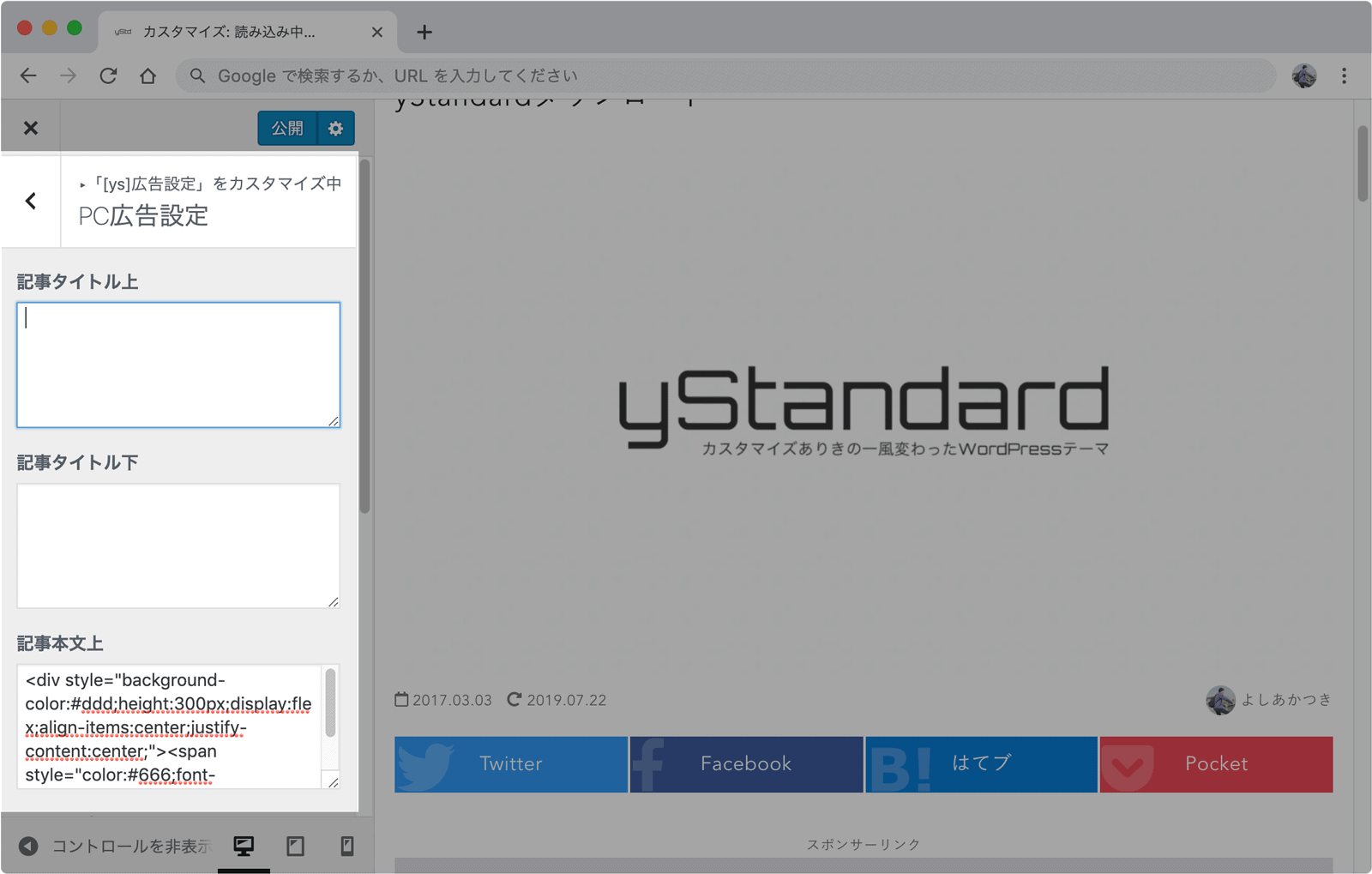Click the search magnifier icon in address bar

tap(198, 75)
